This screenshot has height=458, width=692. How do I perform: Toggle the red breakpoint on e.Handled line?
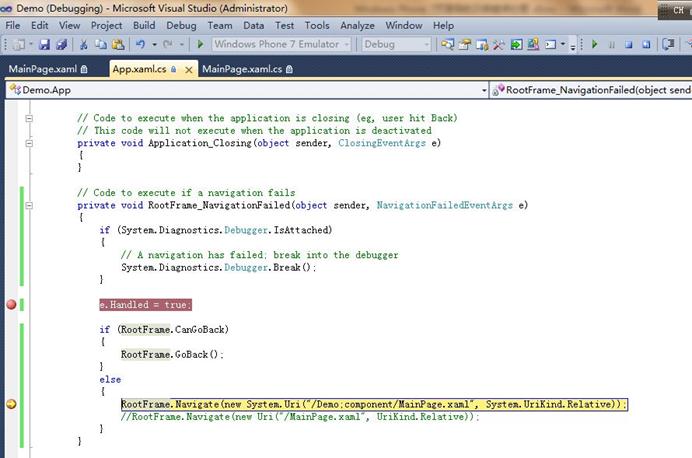[x=11, y=305]
